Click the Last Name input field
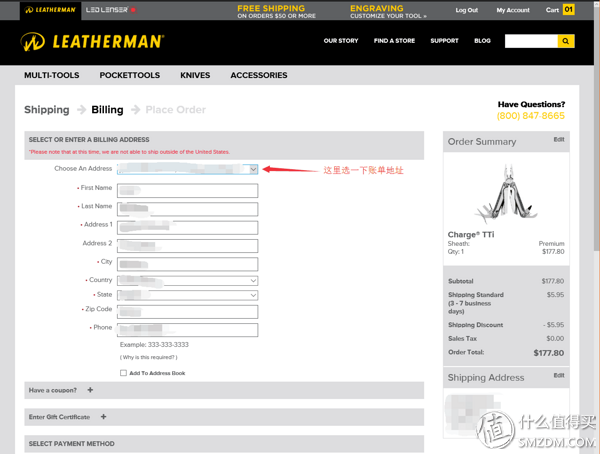 click(188, 209)
